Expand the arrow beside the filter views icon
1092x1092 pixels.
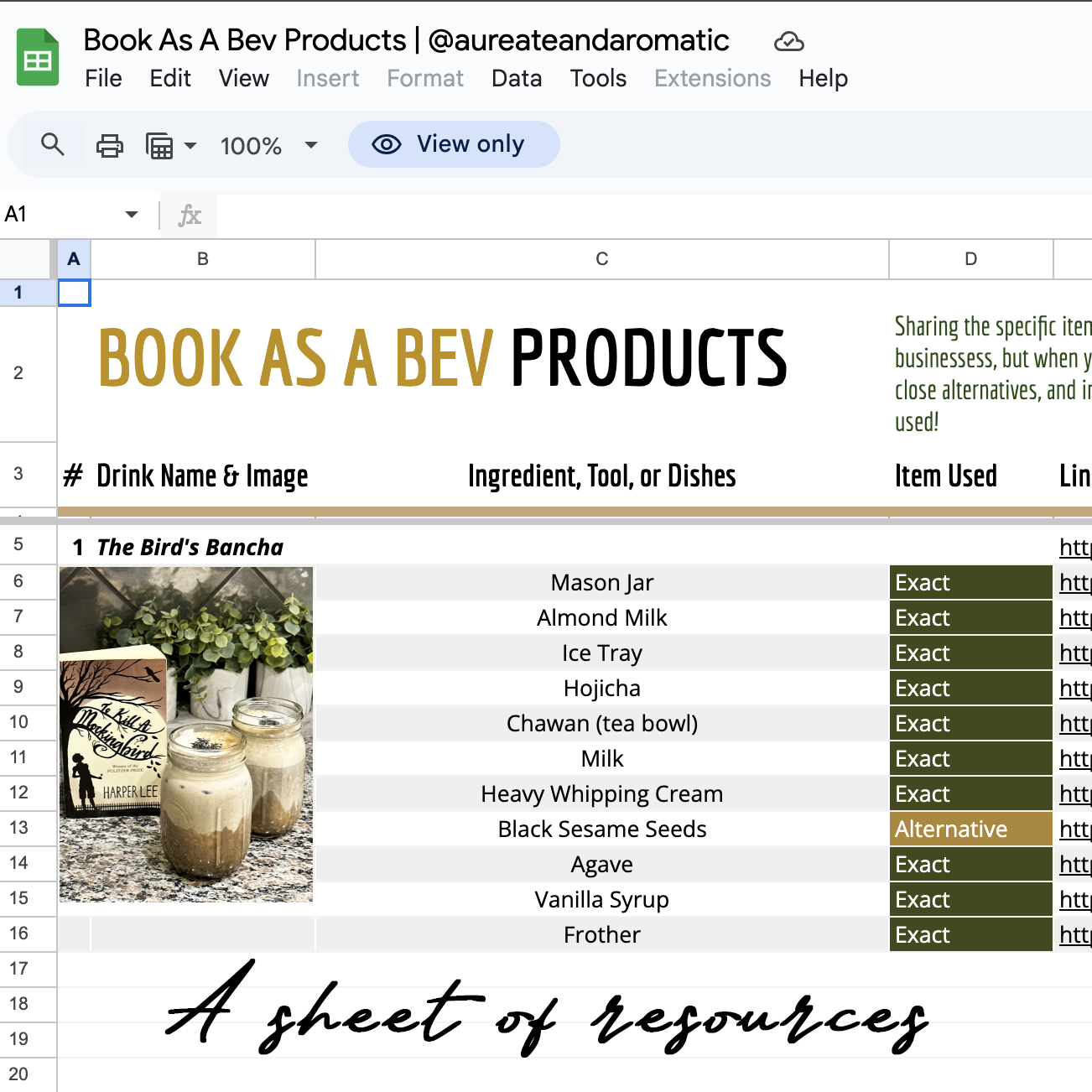(x=191, y=146)
